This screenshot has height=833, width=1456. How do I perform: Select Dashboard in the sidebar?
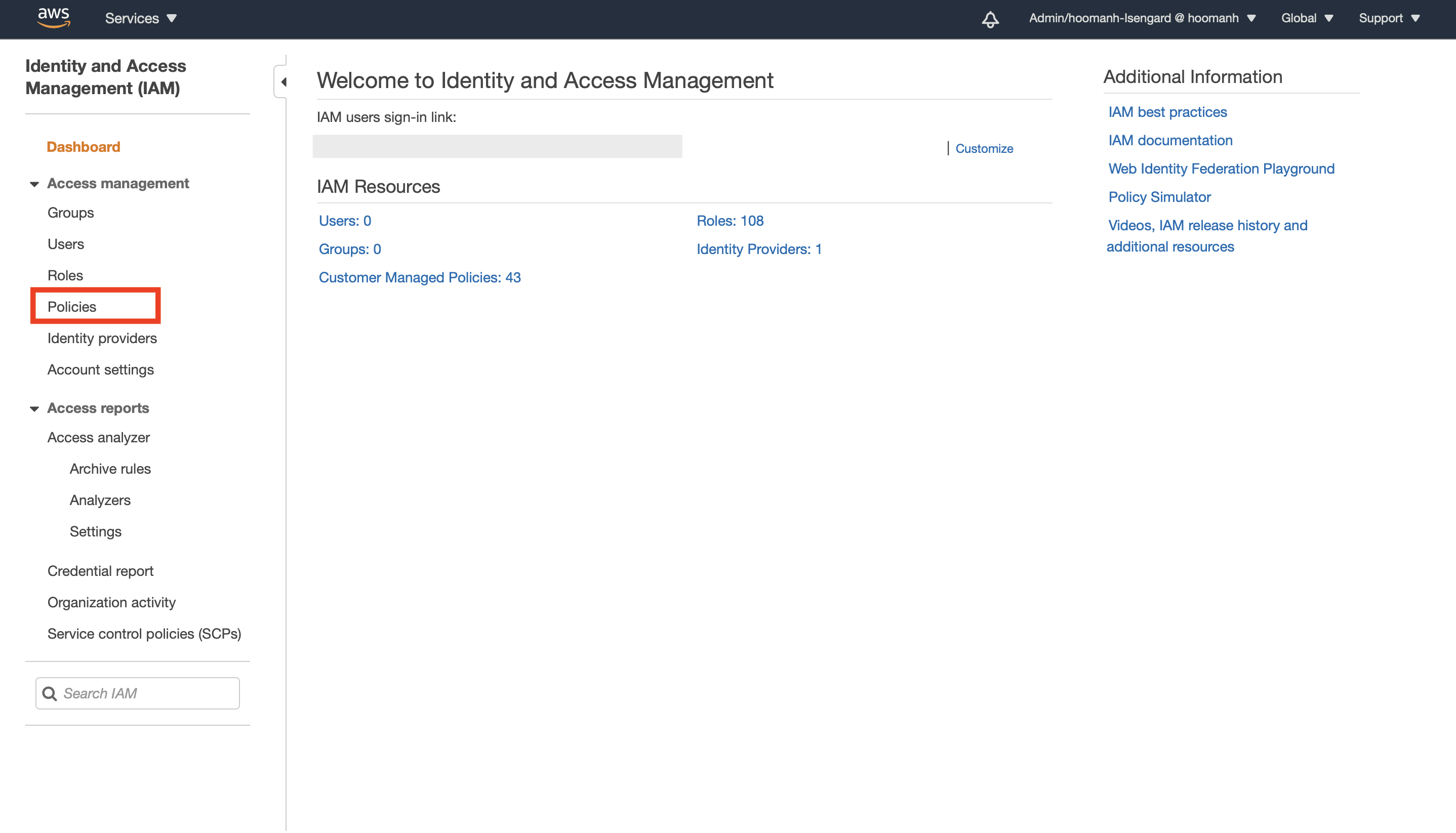click(x=84, y=146)
